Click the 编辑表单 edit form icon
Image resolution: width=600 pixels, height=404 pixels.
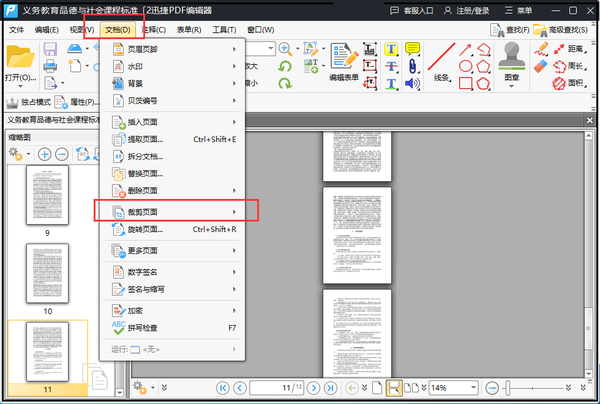345,62
